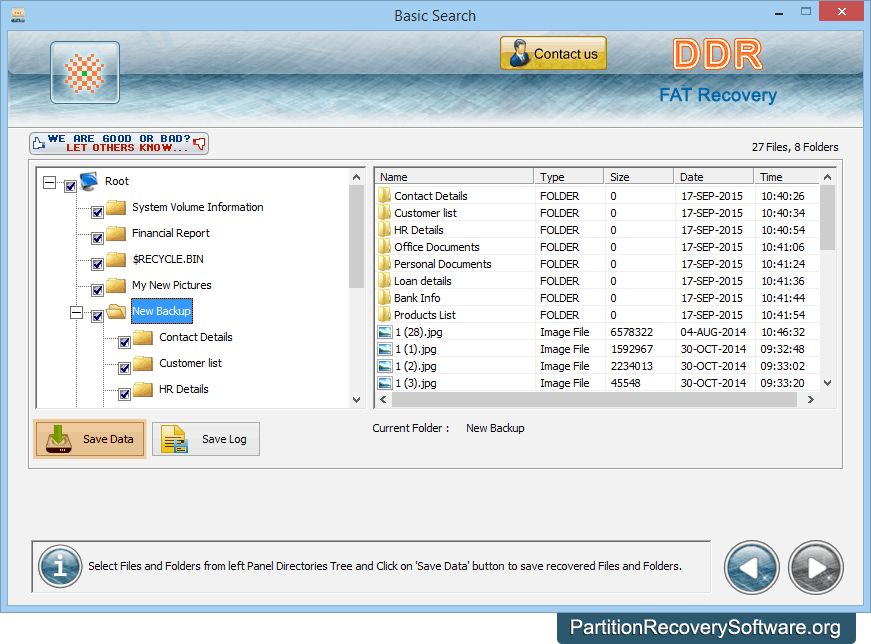Uncheck $RECYCLE.BIN checkbox
Image resolution: width=871 pixels, height=644 pixels.
pyautogui.click(x=97, y=264)
